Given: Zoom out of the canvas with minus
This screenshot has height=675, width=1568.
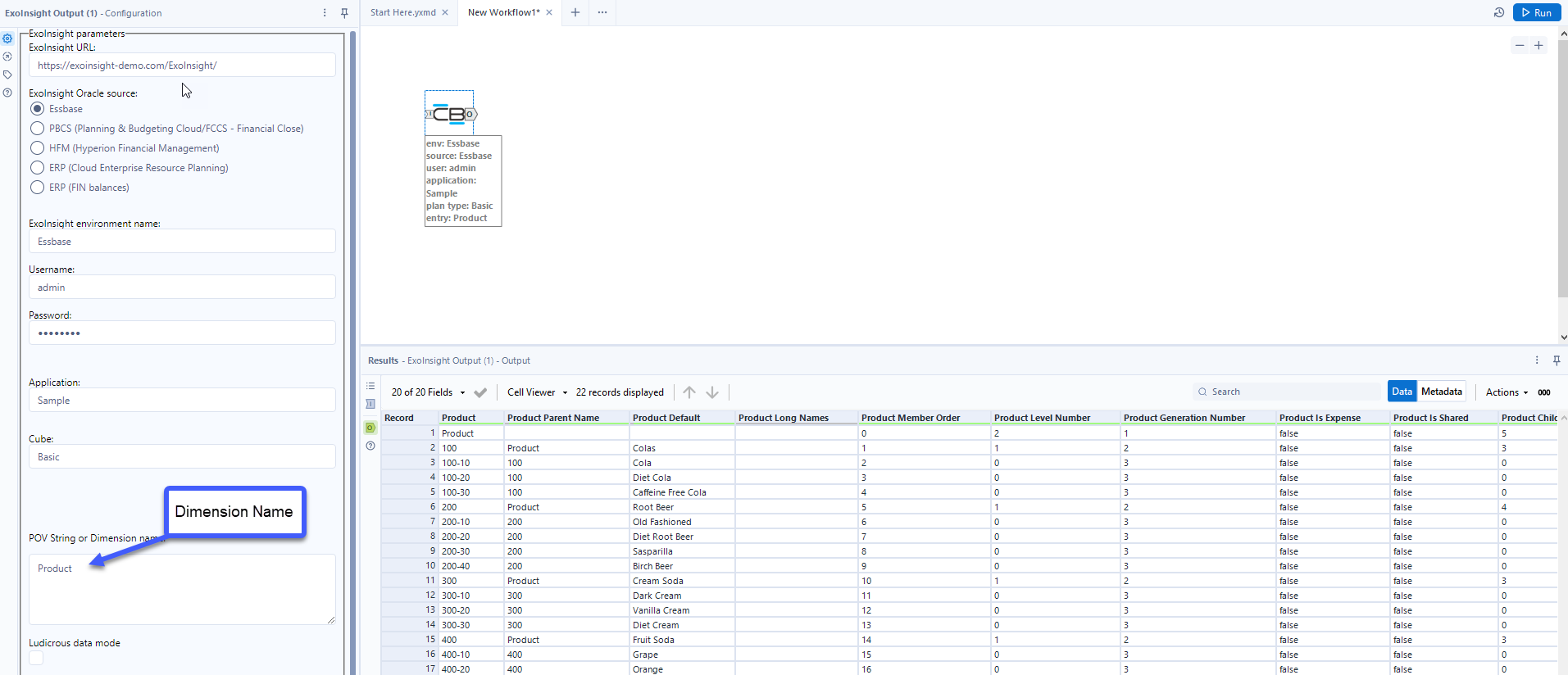Looking at the screenshot, I should (1520, 45).
